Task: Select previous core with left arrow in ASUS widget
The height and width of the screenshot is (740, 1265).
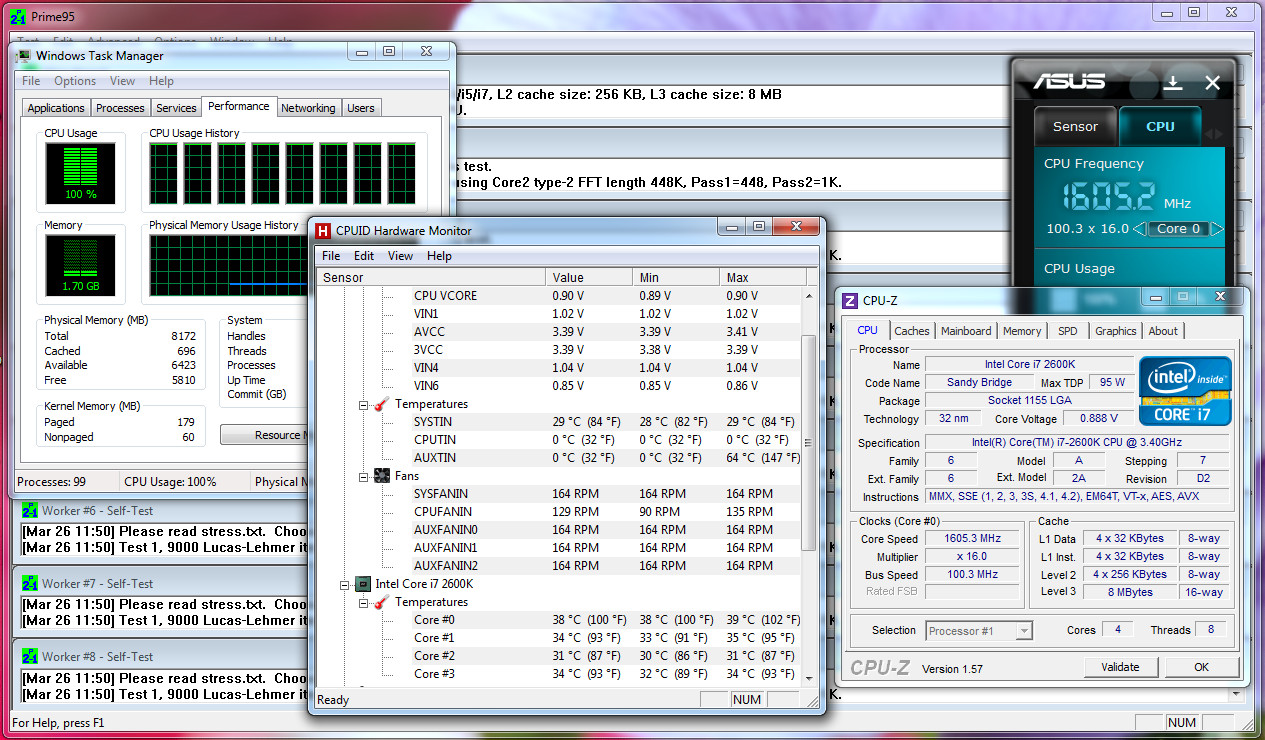Action: click(x=1139, y=229)
